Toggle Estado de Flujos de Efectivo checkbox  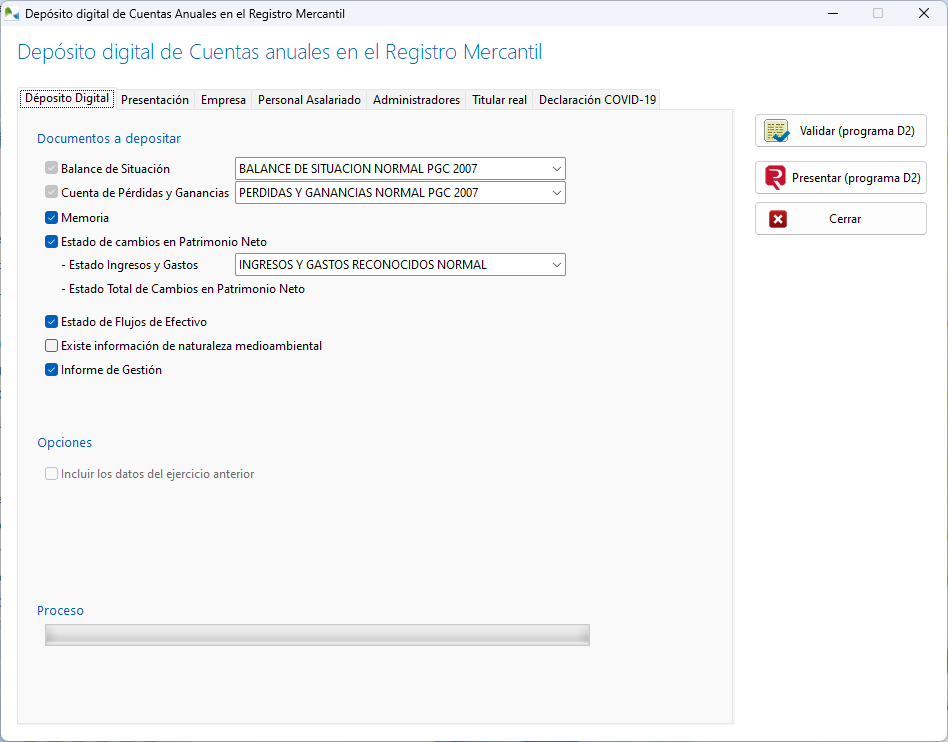[51, 322]
